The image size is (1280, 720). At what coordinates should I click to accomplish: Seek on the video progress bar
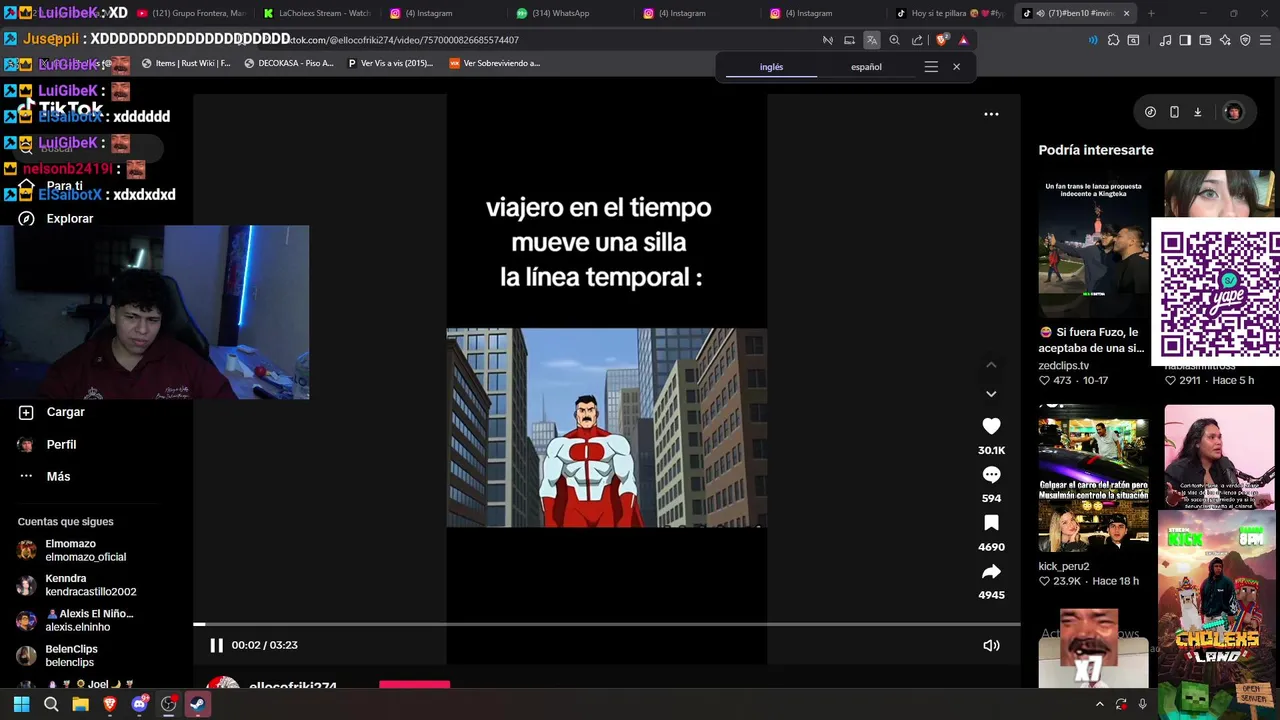pos(607,624)
